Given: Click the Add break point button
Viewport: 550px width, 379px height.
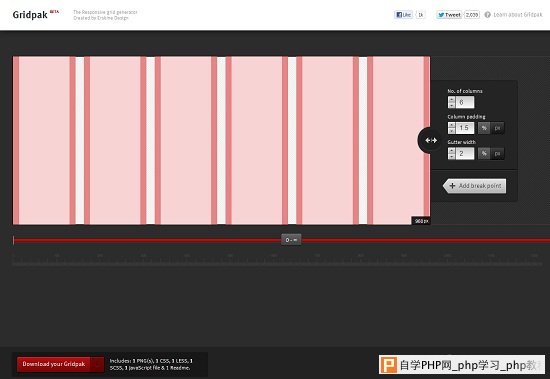Looking at the screenshot, I should coord(475,186).
